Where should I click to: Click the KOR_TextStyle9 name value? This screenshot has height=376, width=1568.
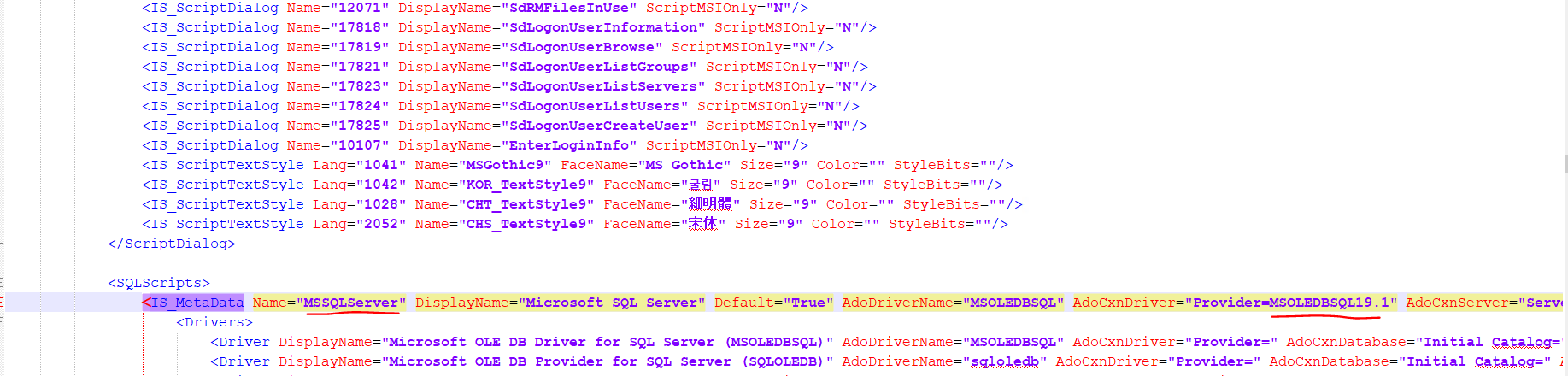526,185
